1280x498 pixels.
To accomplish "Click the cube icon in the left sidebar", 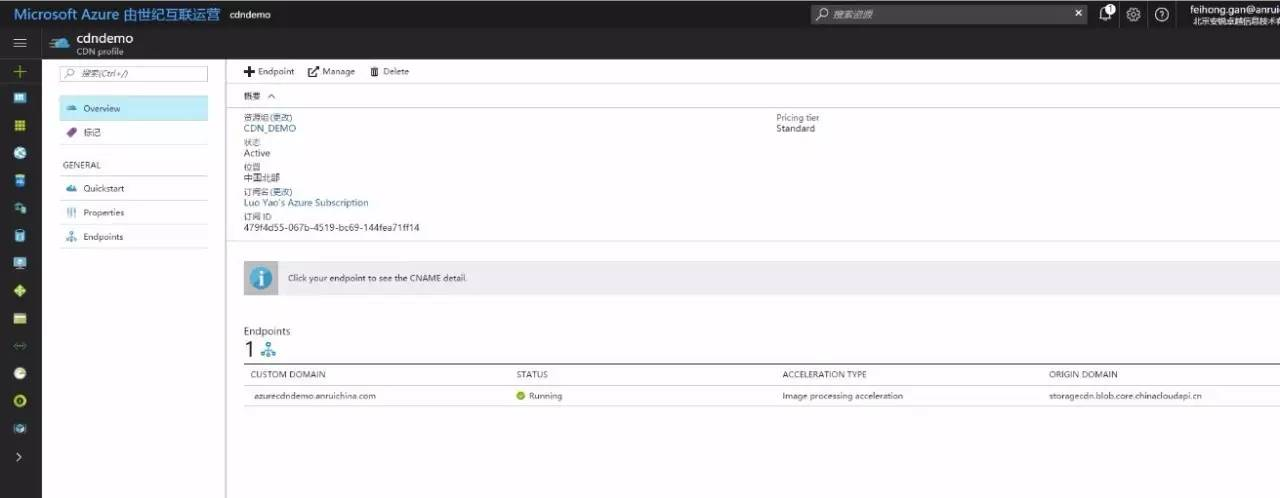I will click(20, 428).
